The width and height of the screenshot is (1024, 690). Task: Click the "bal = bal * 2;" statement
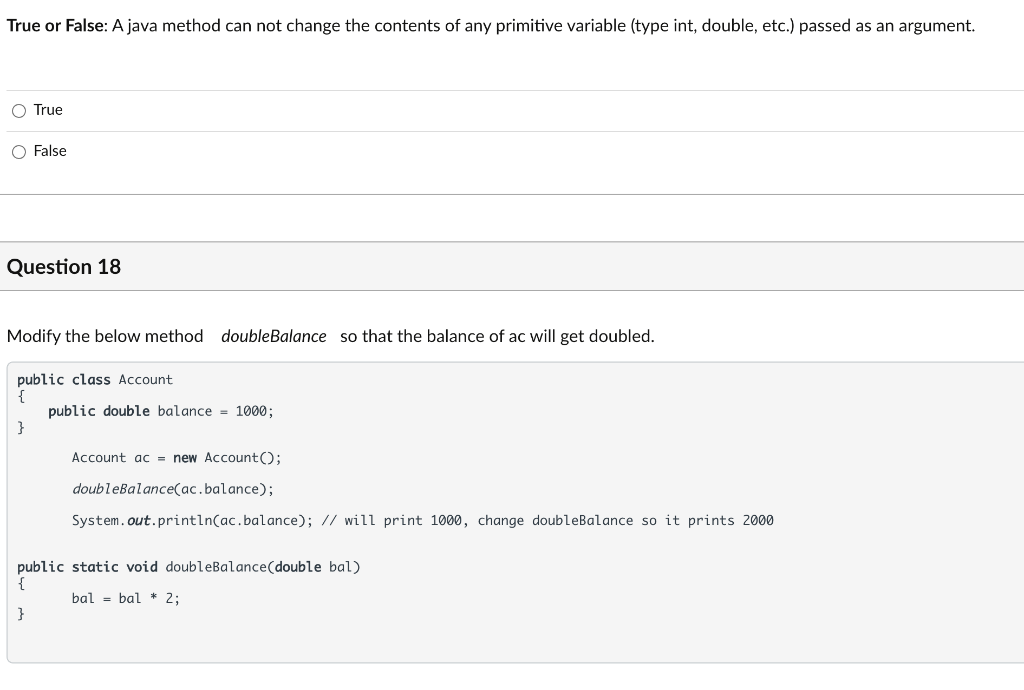[x=125, y=598]
